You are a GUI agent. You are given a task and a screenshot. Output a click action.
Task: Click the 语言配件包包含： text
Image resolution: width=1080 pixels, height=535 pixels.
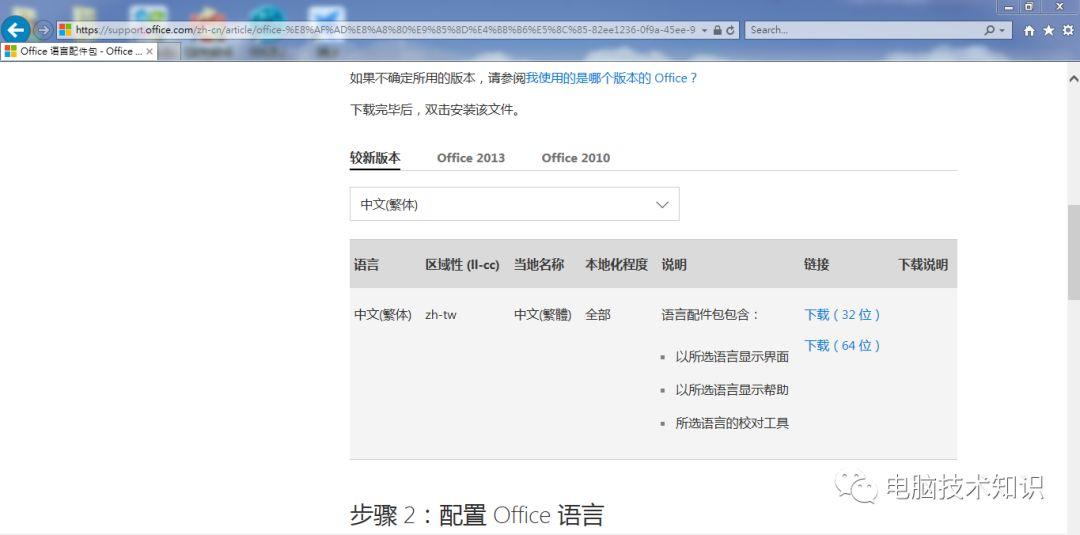click(x=710, y=315)
